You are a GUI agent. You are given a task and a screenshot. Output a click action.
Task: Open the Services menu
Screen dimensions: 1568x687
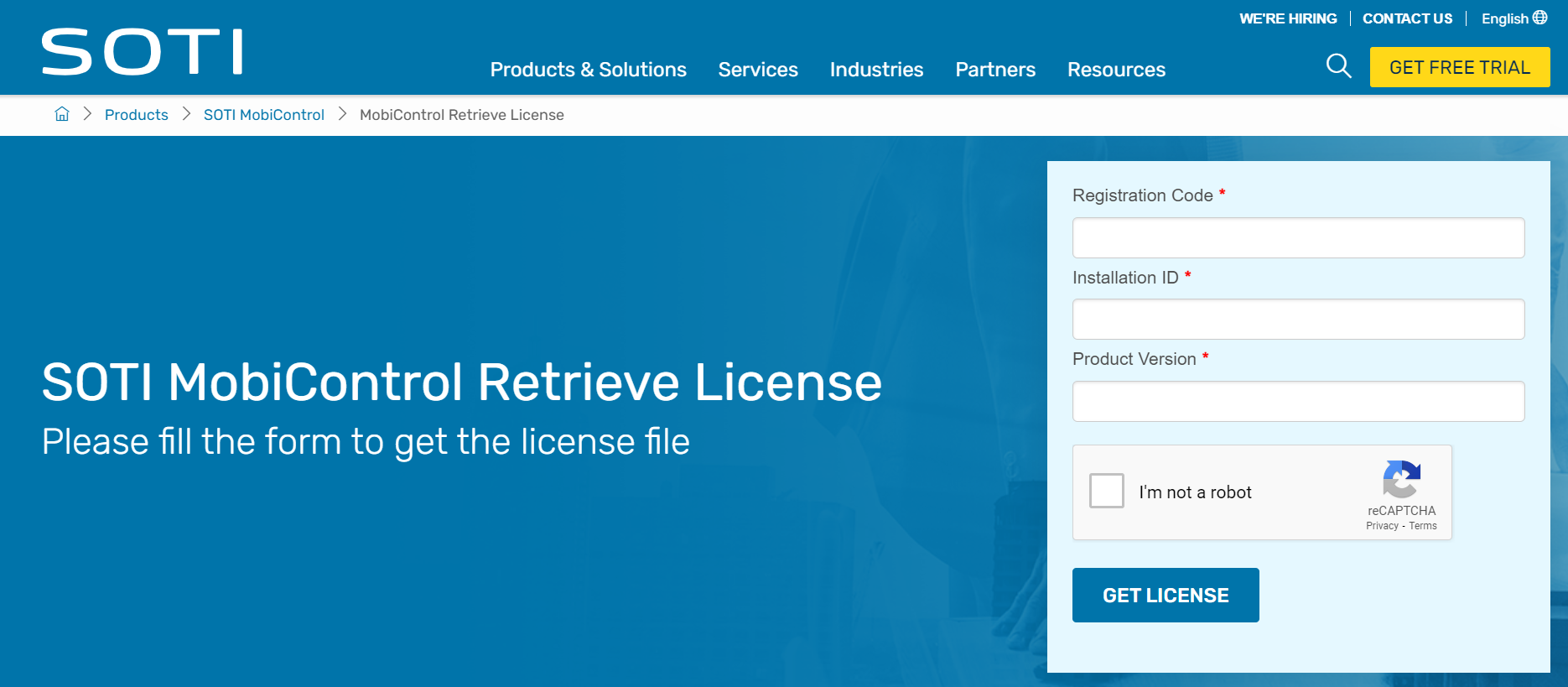click(x=758, y=70)
